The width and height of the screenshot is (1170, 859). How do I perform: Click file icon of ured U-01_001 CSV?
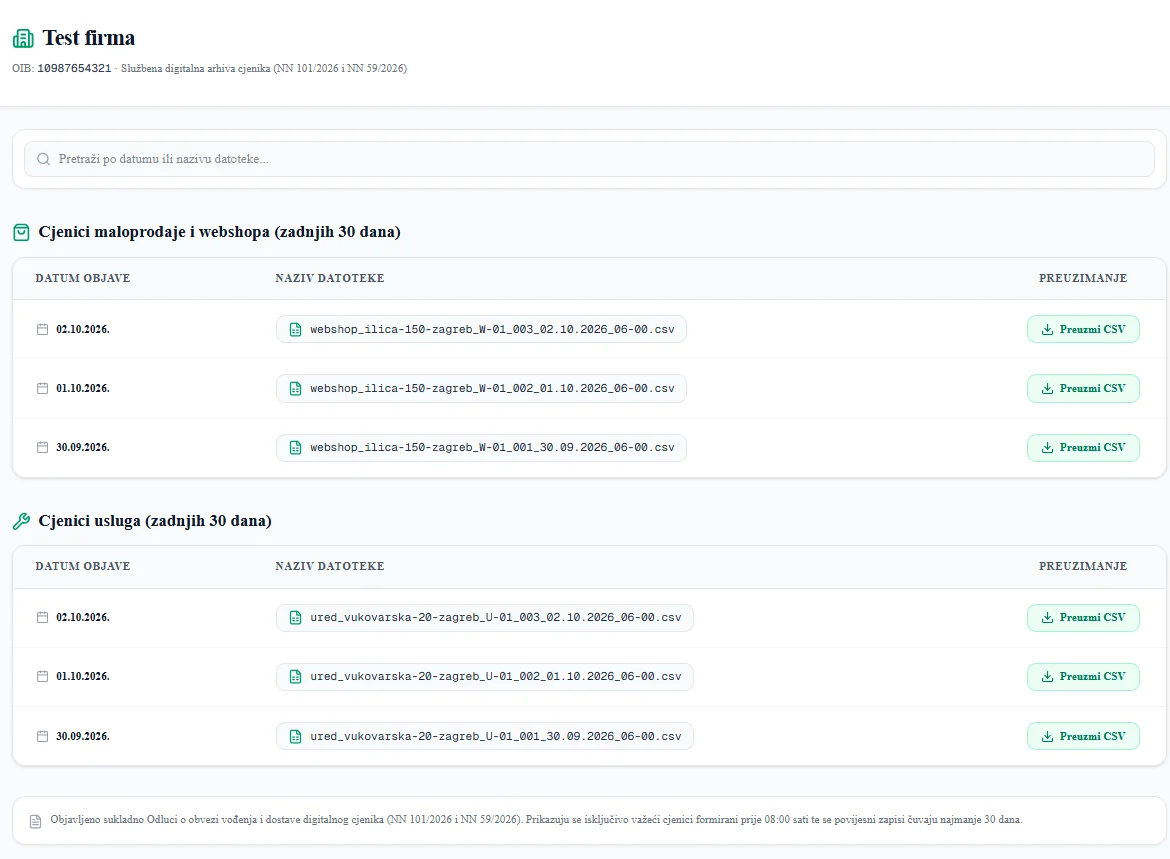[295, 736]
